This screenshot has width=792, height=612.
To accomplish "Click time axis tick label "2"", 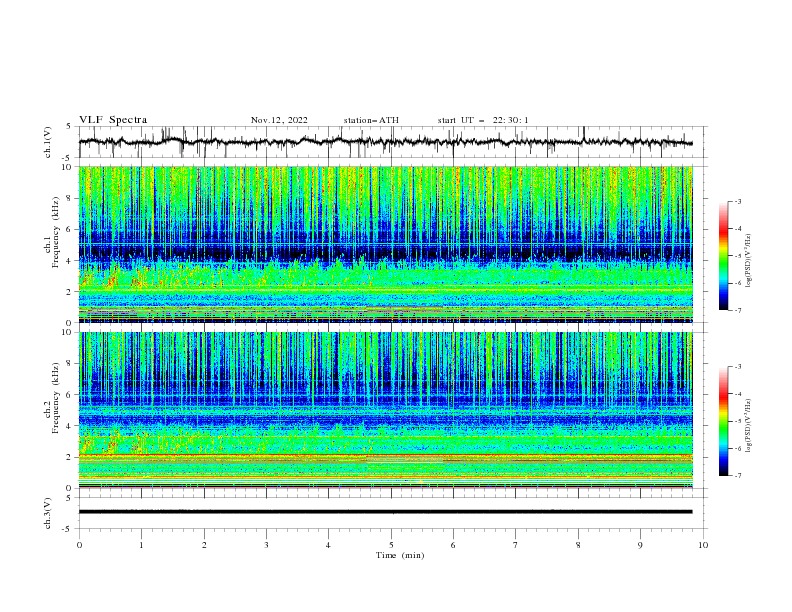I will click(x=204, y=545).
